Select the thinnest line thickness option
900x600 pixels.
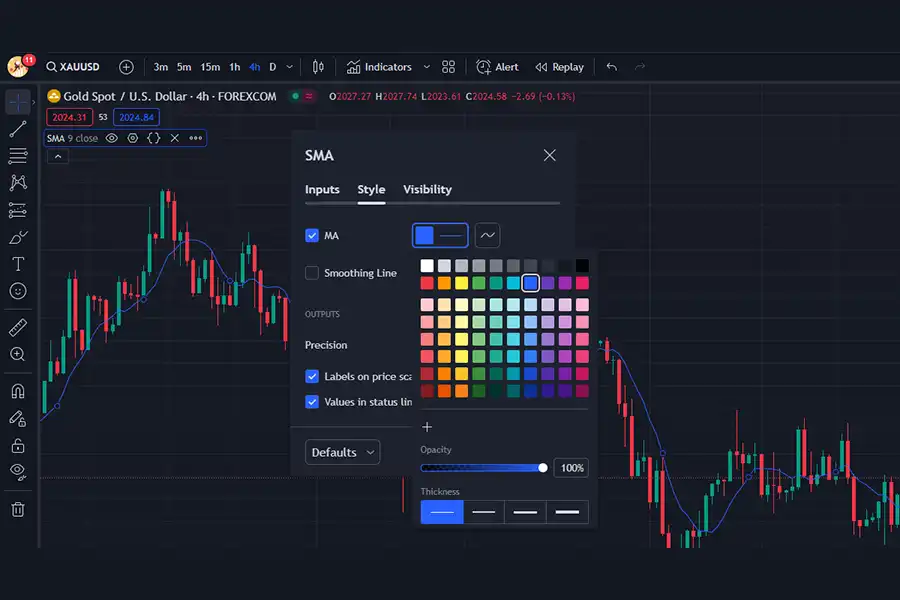[x=442, y=512]
